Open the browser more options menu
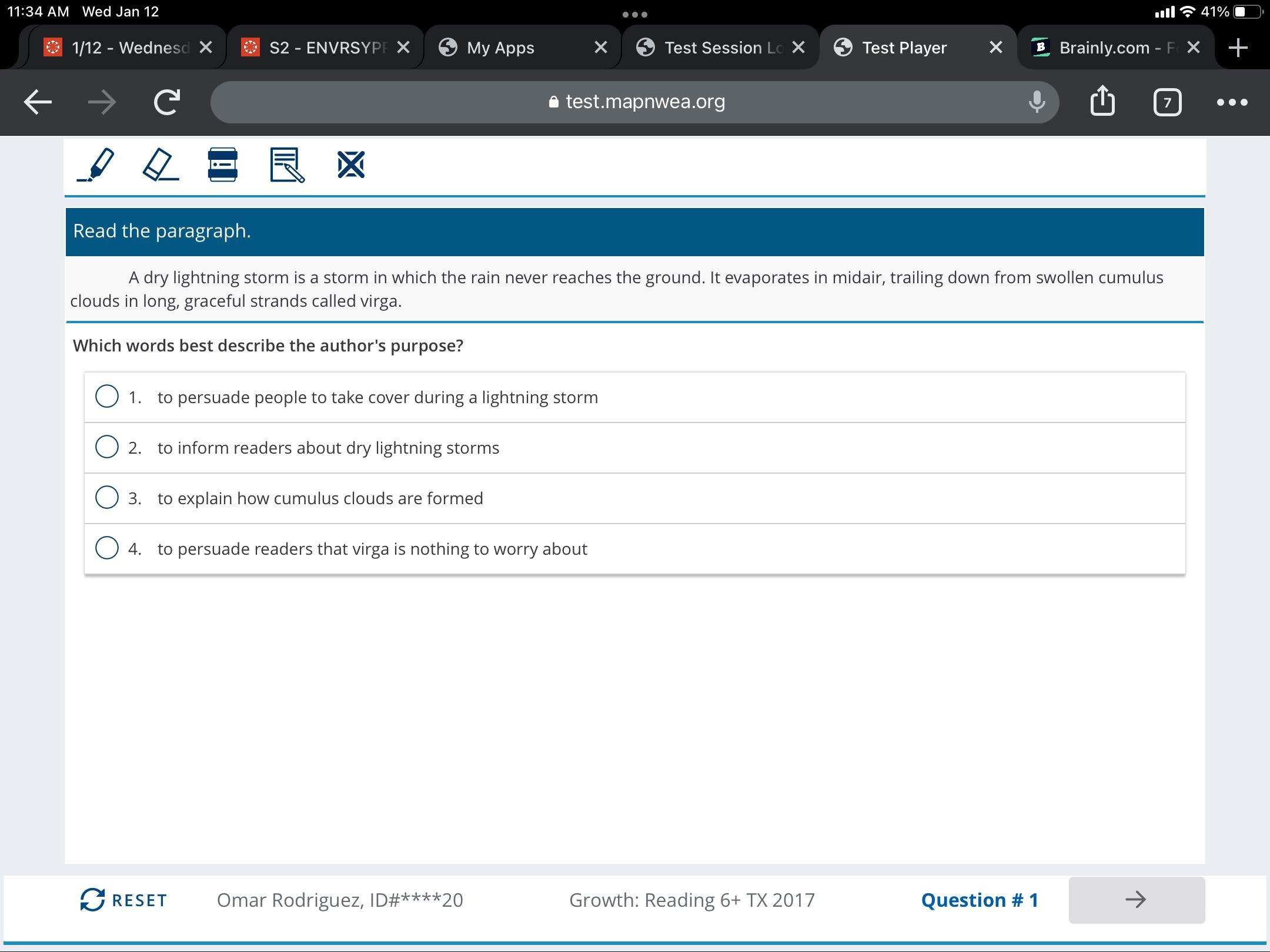Screen dimensions: 1270x952 (x=1232, y=102)
